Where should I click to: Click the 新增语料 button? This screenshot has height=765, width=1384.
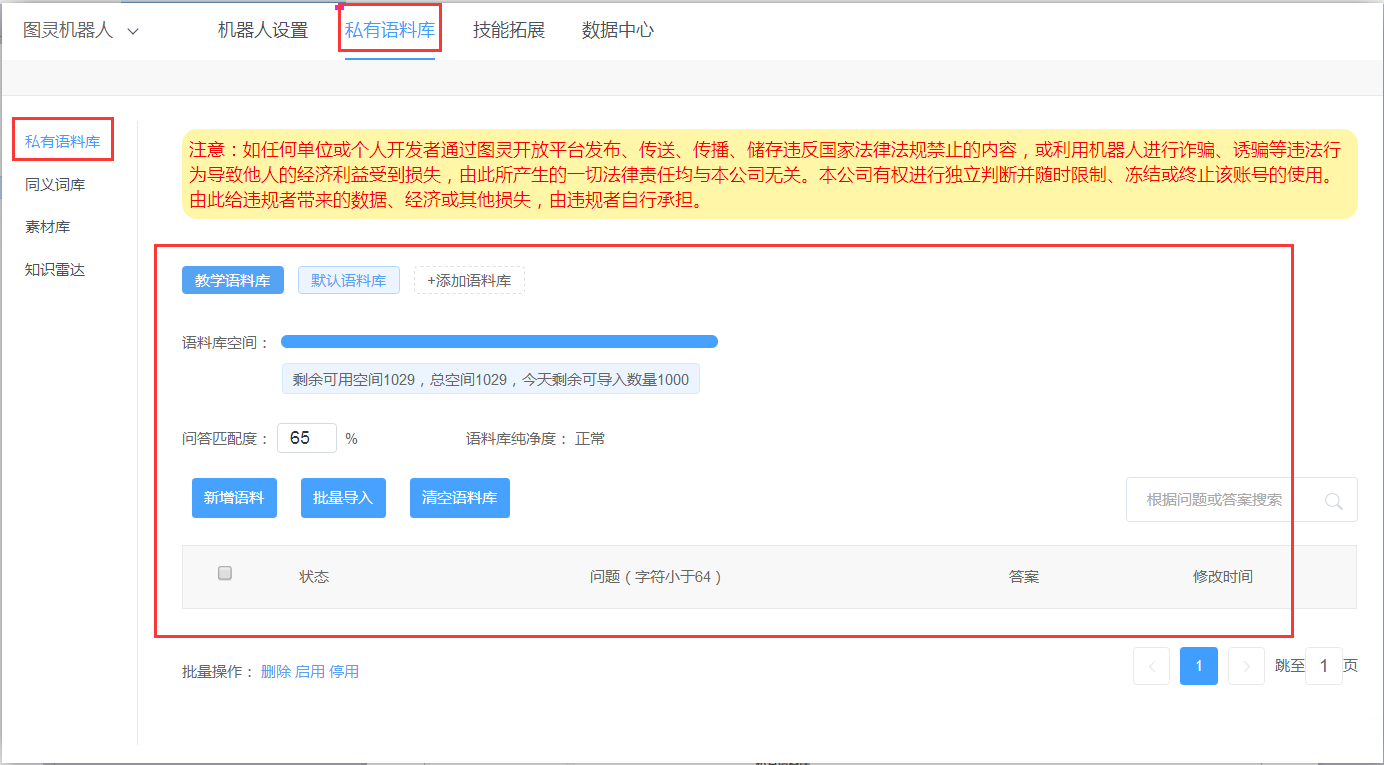[x=234, y=498]
